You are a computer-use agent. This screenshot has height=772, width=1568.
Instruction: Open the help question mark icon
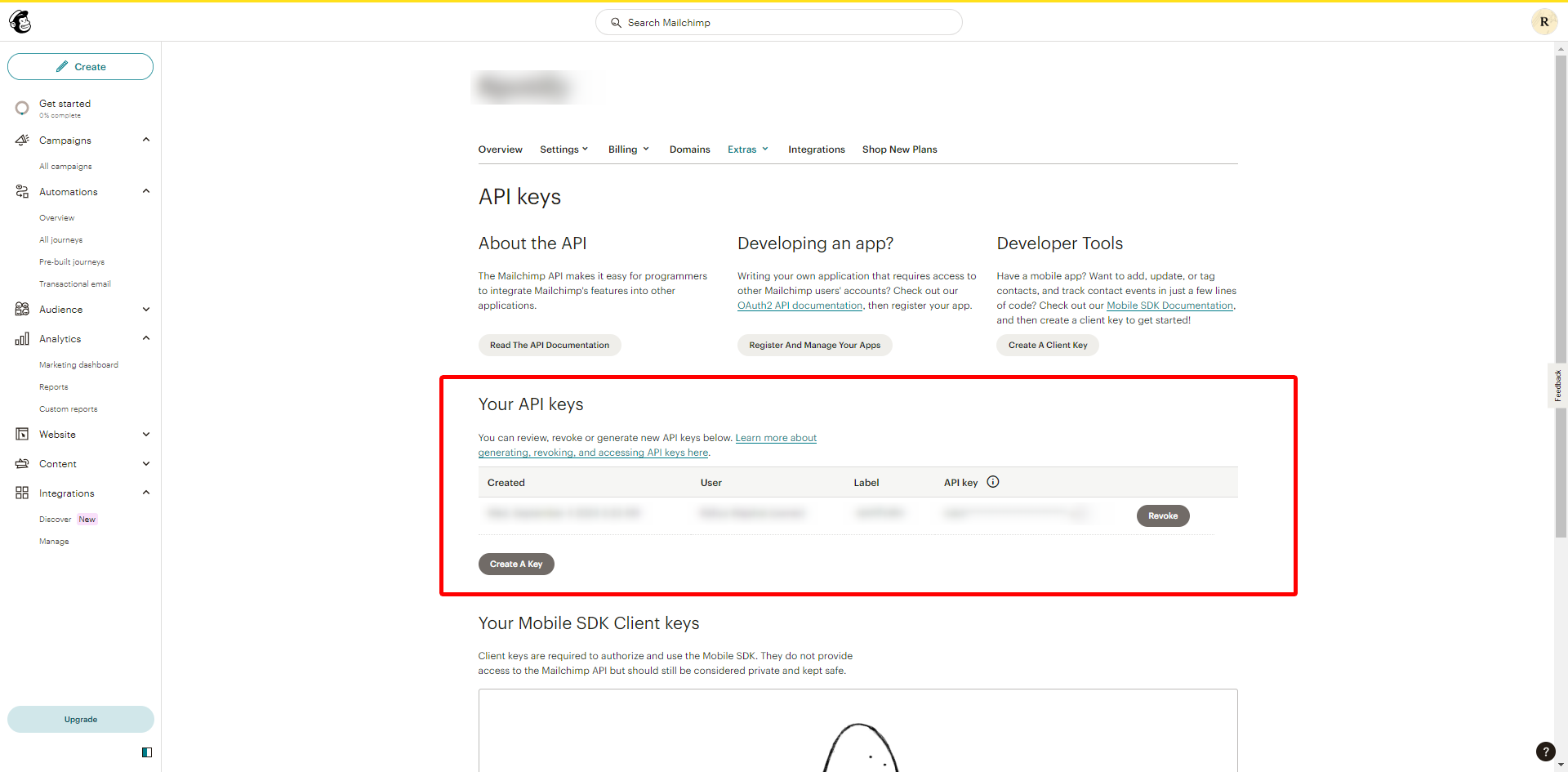pyautogui.click(x=1545, y=752)
